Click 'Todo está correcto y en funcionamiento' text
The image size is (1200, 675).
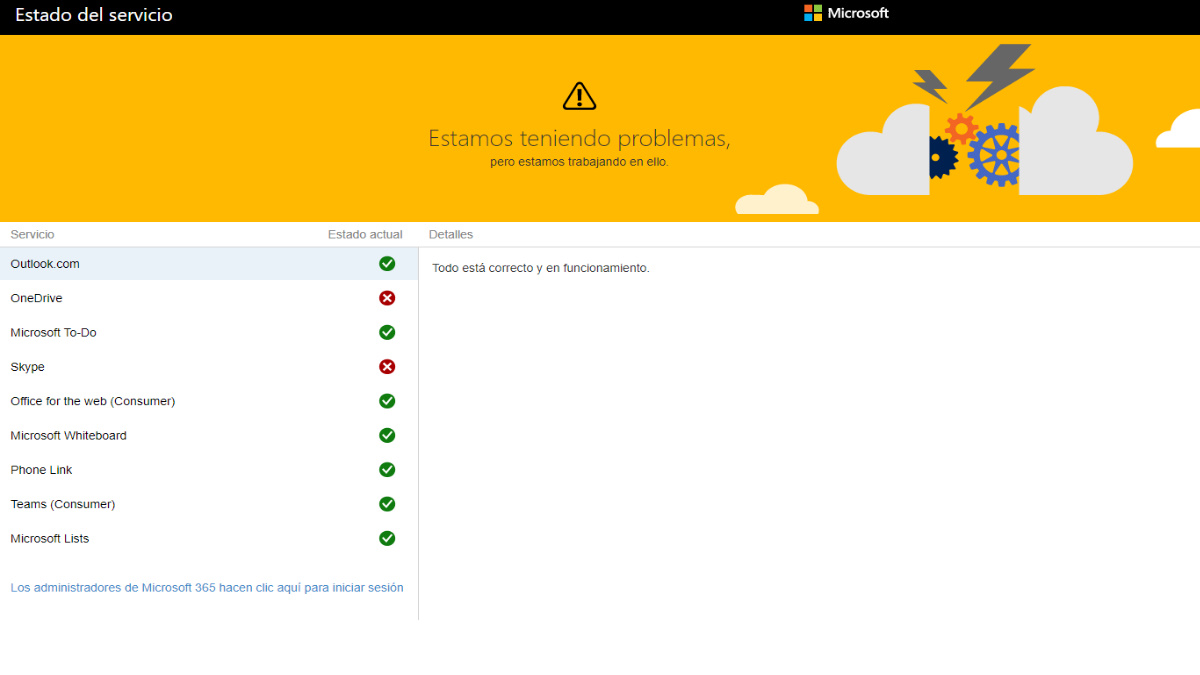[x=541, y=268]
